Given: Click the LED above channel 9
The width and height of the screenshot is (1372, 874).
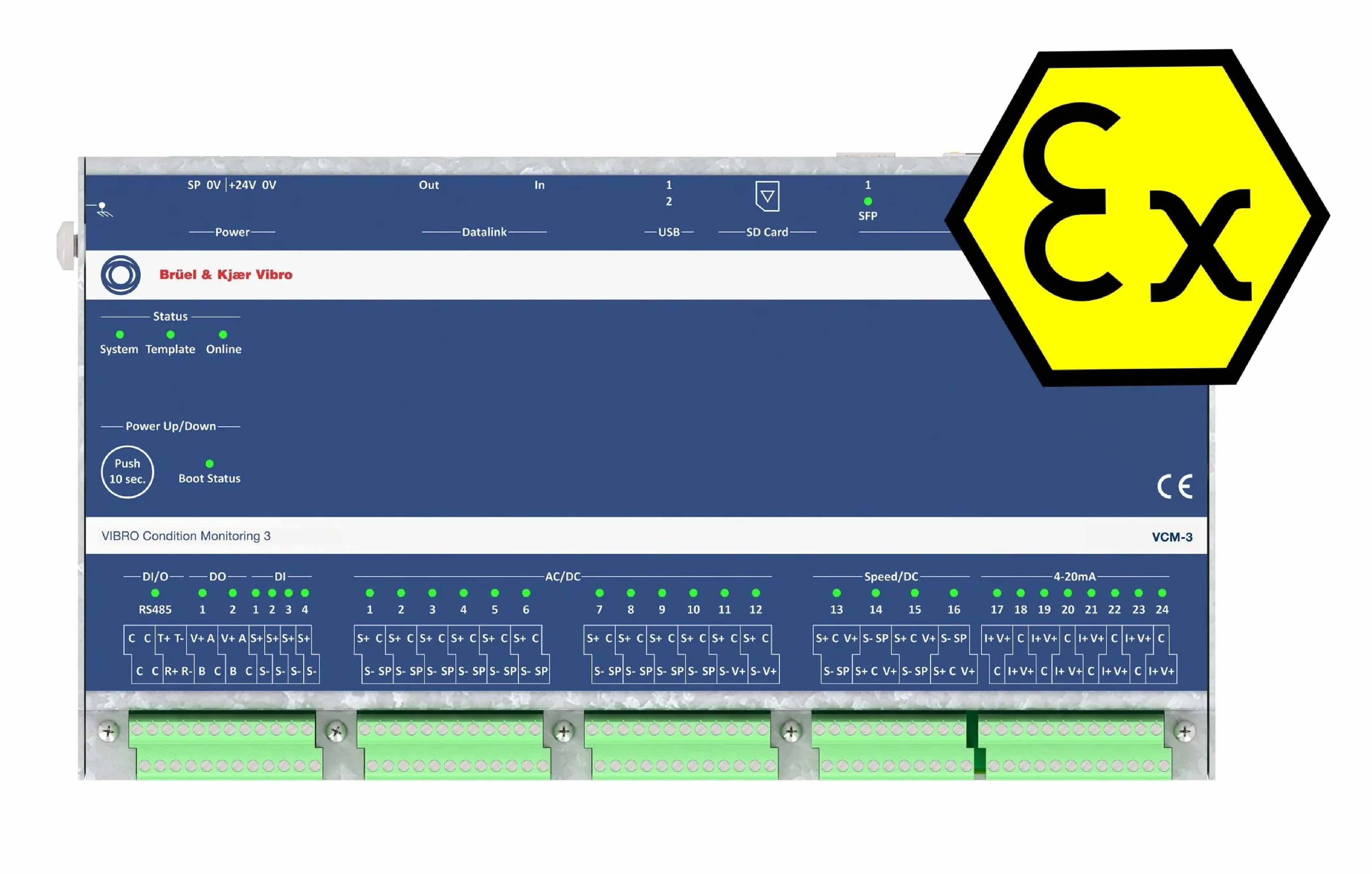Looking at the screenshot, I should coord(662,593).
